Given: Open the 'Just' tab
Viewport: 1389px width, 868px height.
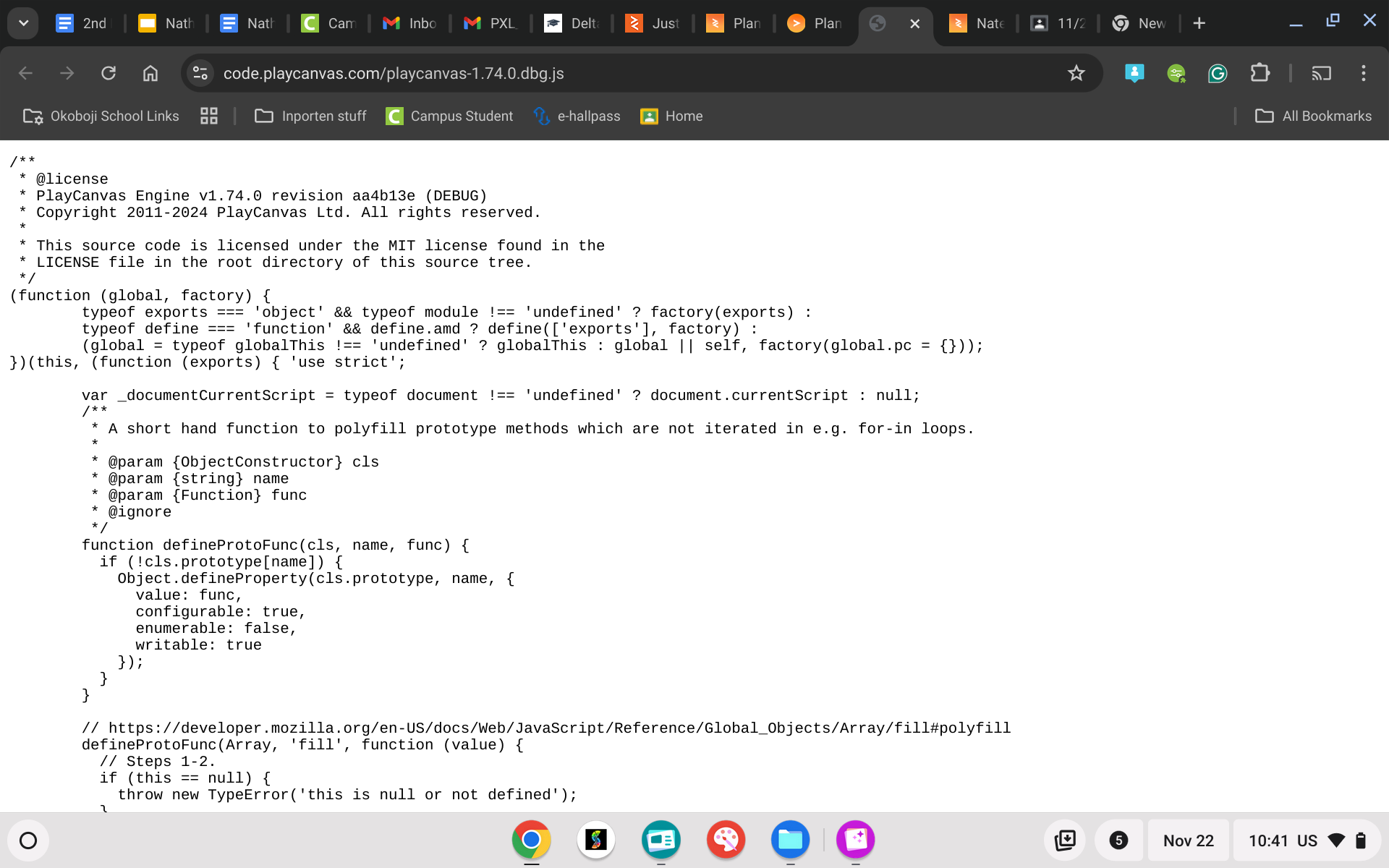Looking at the screenshot, I should click(x=653, y=23).
